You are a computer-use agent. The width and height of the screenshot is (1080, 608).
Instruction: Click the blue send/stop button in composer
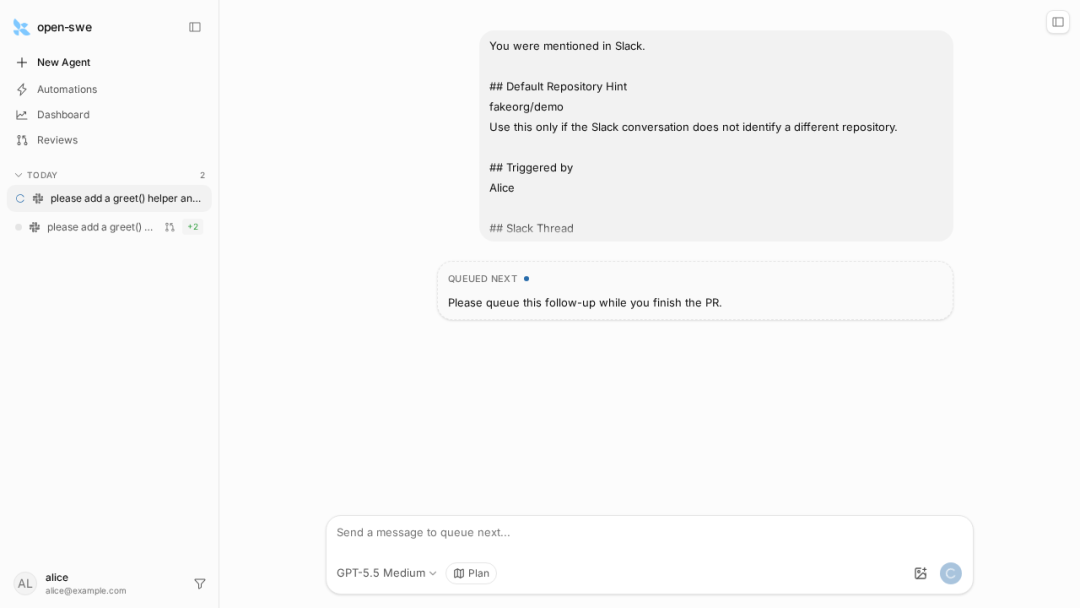pyautogui.click(x=951, y=573)
